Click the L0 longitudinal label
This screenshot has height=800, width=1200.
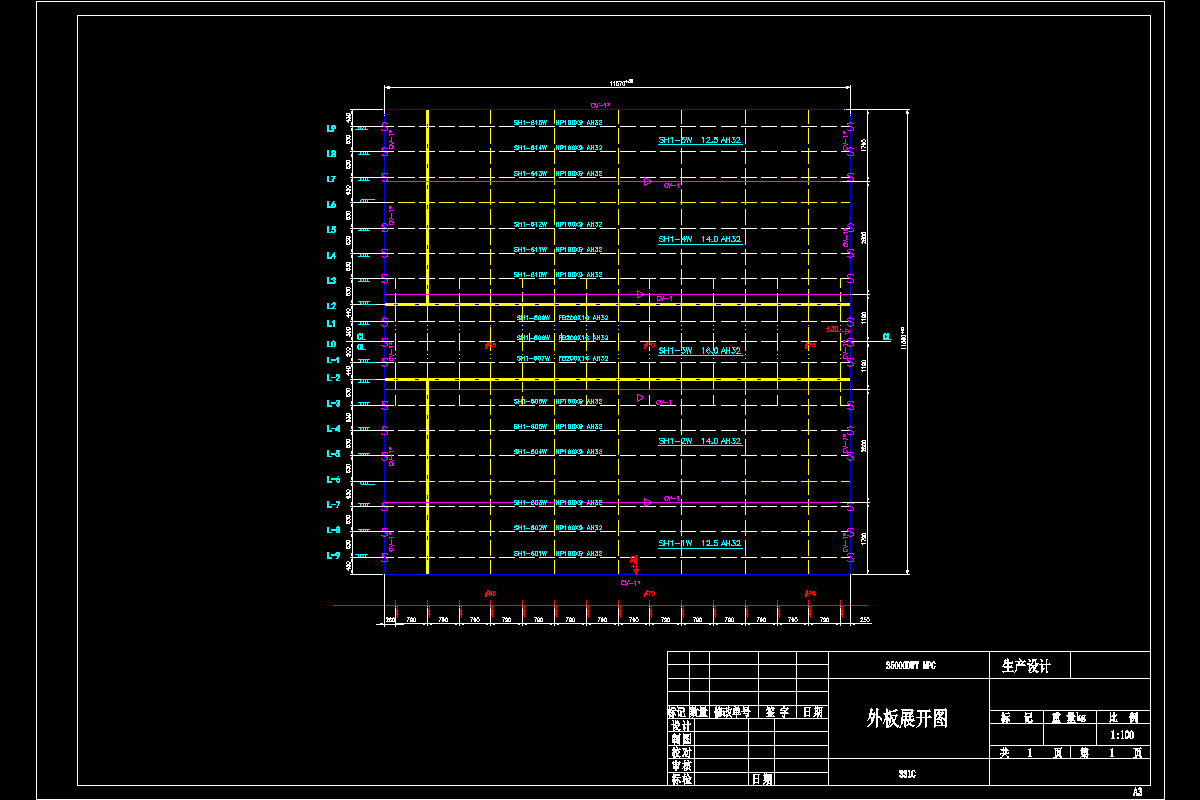pyautogui.click(x=331, y=343)
